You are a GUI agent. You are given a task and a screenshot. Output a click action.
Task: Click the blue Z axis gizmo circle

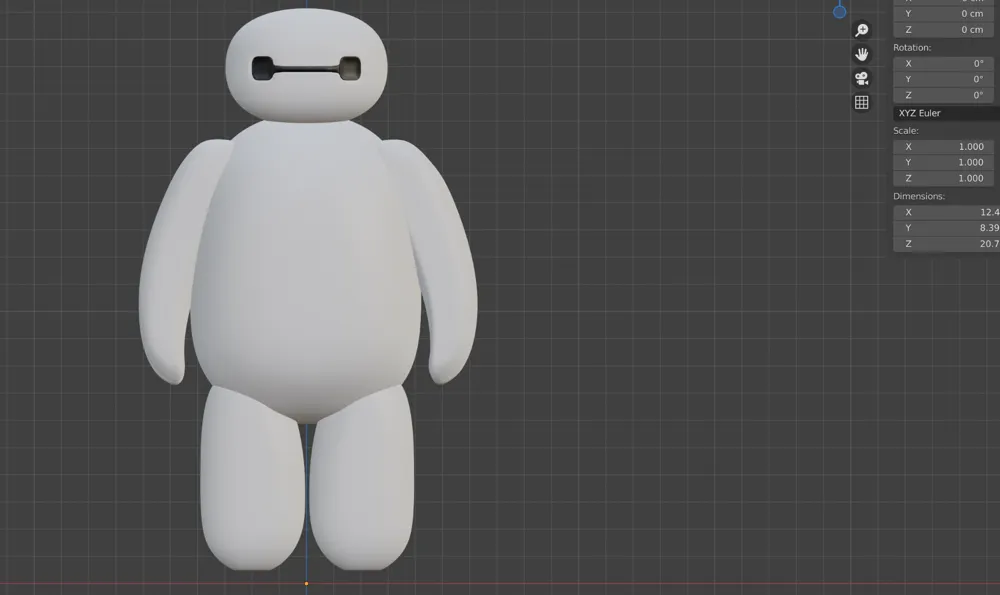click(840, 11)
